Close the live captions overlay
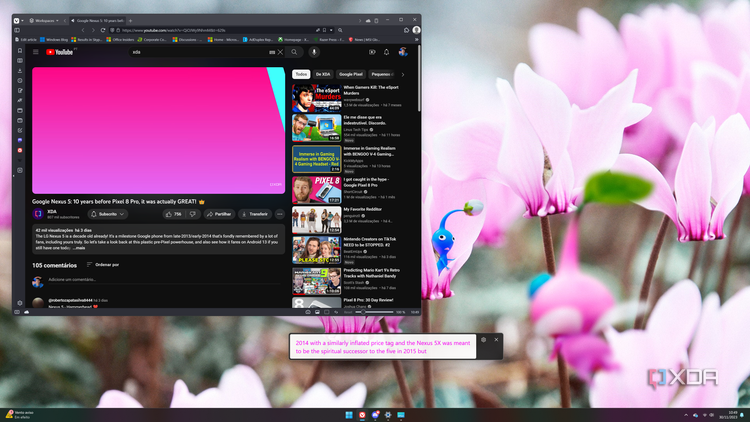This screenshot has width=750, height=422. [x=496, y=340]
